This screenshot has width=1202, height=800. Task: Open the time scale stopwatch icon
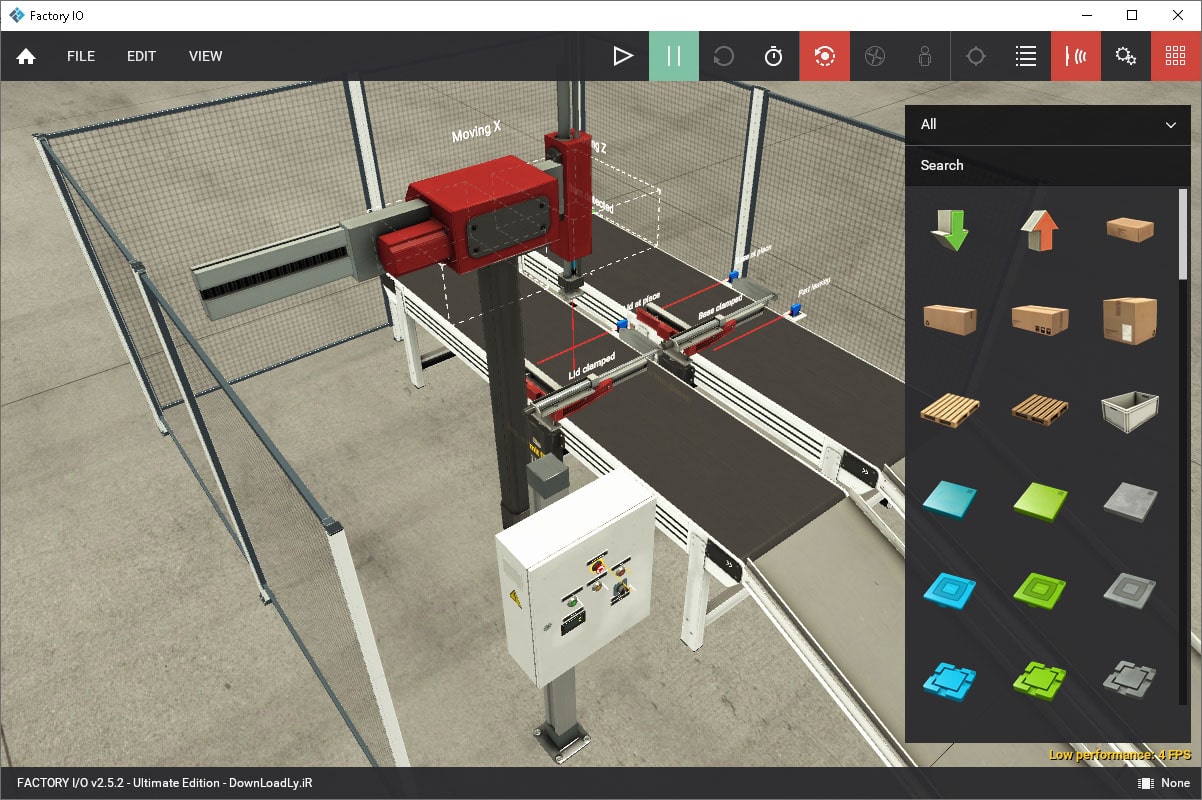point(774,56)
